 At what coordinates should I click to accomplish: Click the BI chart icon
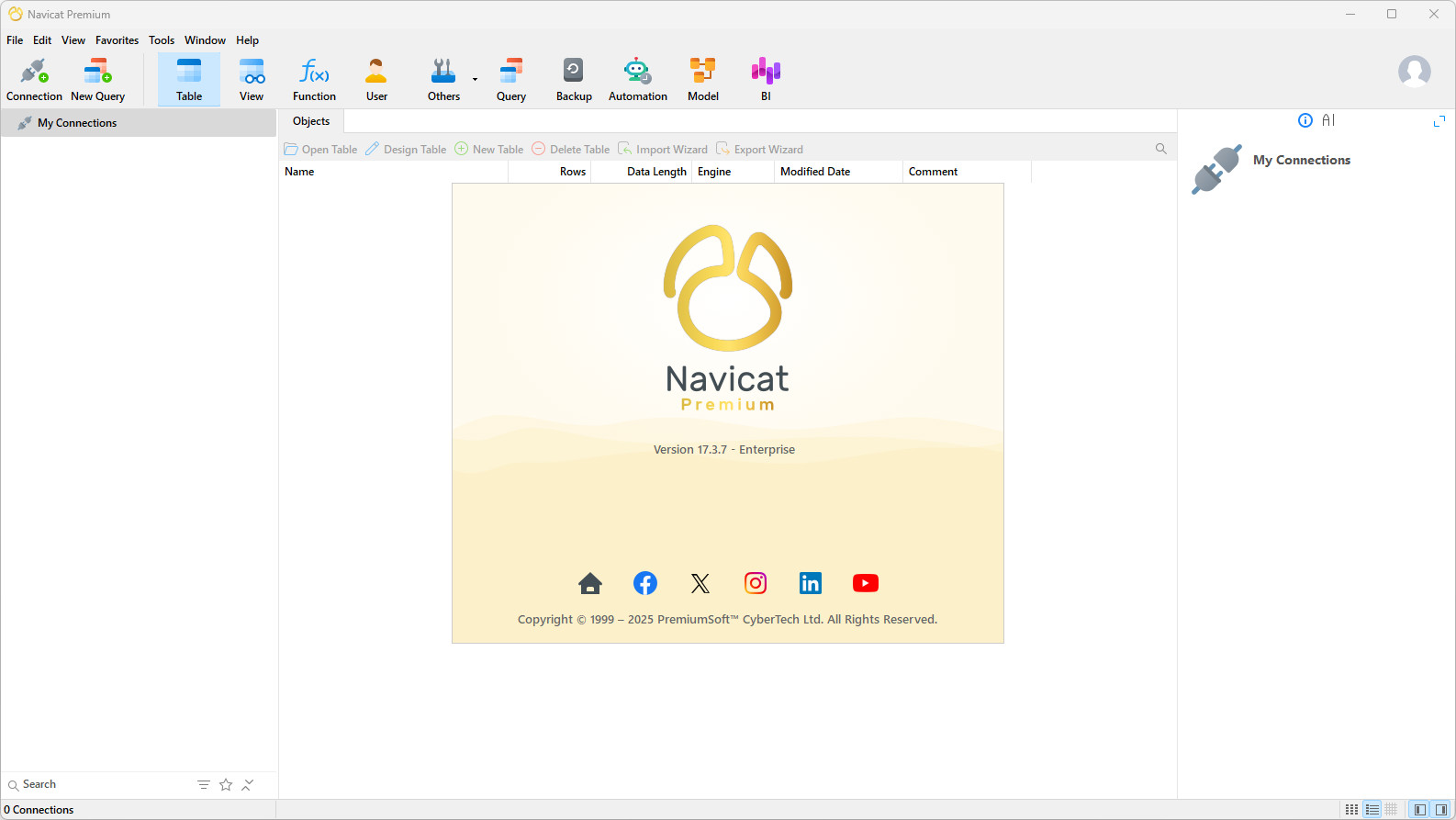click(x=765, y=80)
